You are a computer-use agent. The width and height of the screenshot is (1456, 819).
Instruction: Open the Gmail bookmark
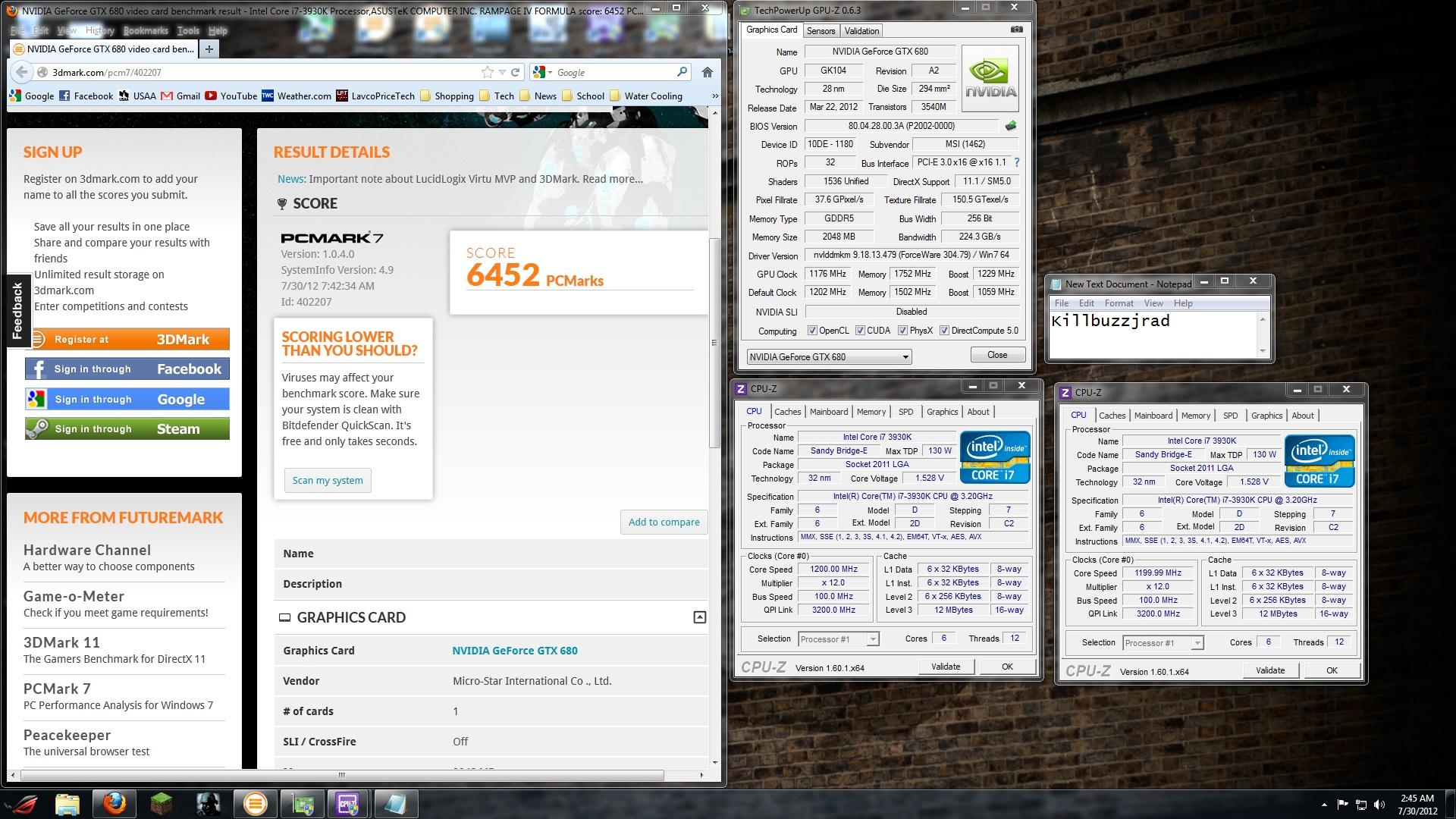180,96
